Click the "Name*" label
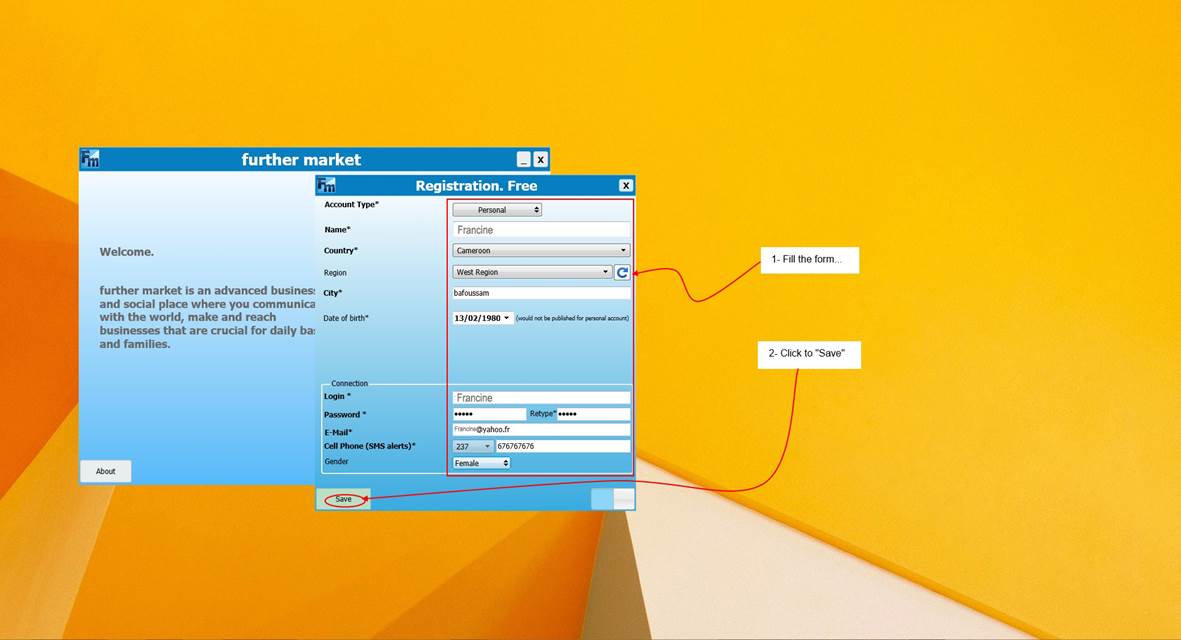 (x=337, y=230)
